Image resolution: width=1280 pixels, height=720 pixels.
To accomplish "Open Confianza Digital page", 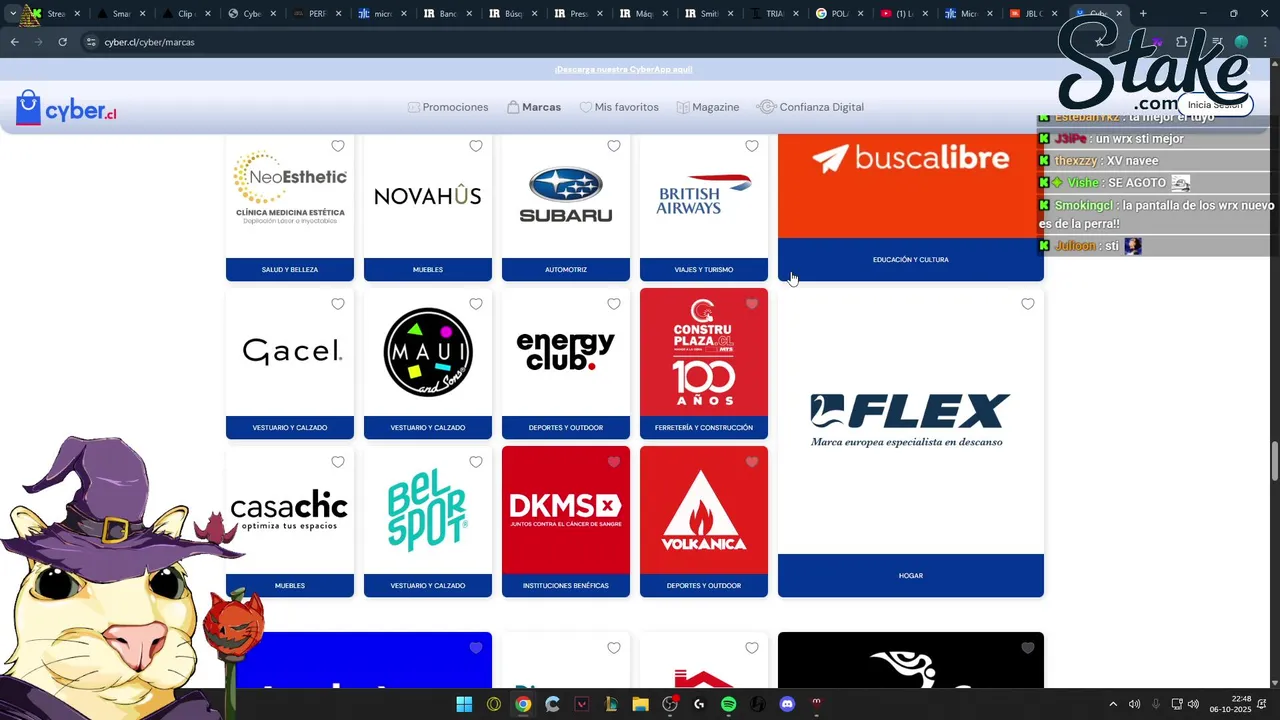I will [x=811, y=107].
